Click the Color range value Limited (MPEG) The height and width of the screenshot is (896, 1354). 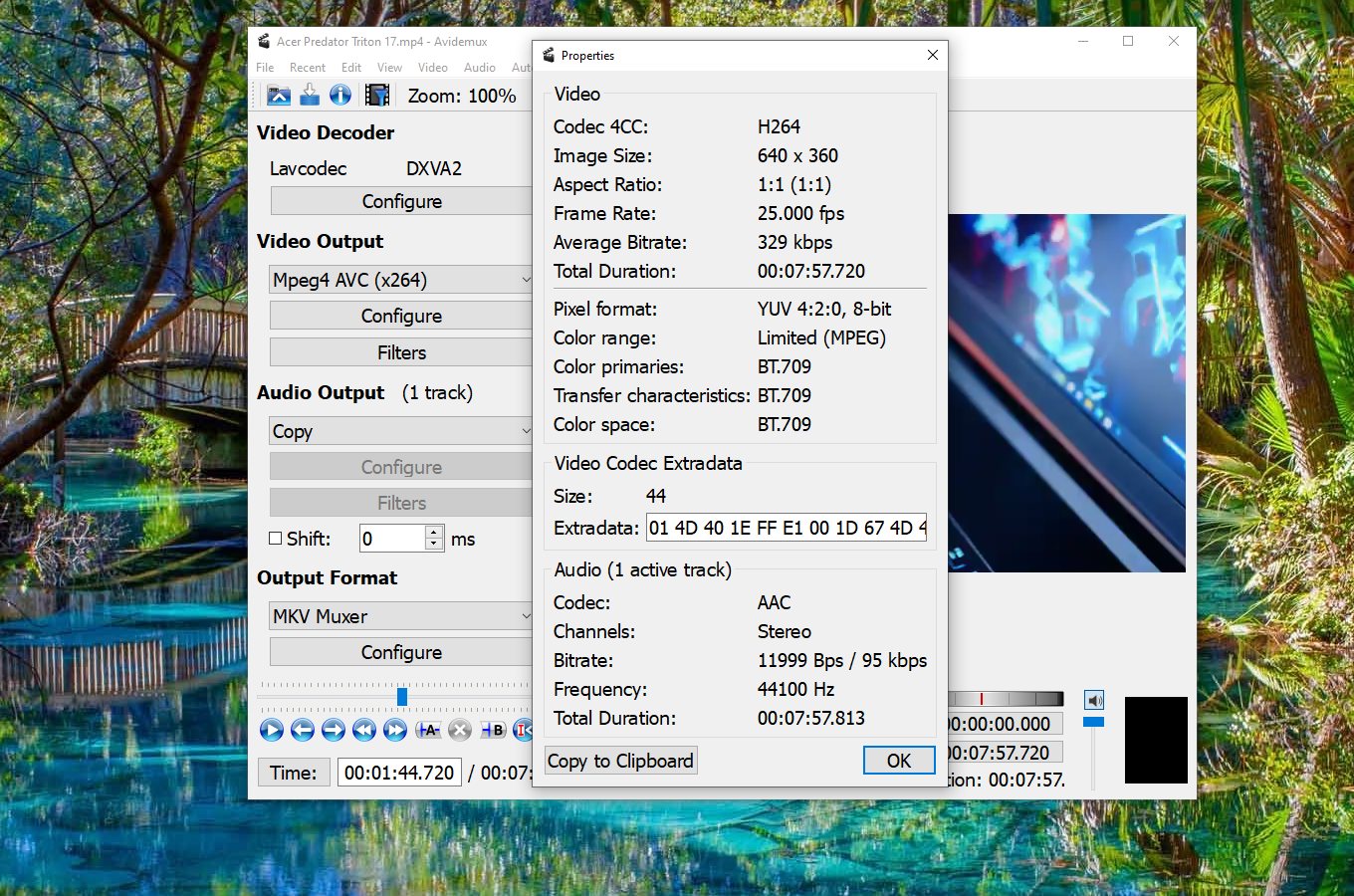point(821,337)
